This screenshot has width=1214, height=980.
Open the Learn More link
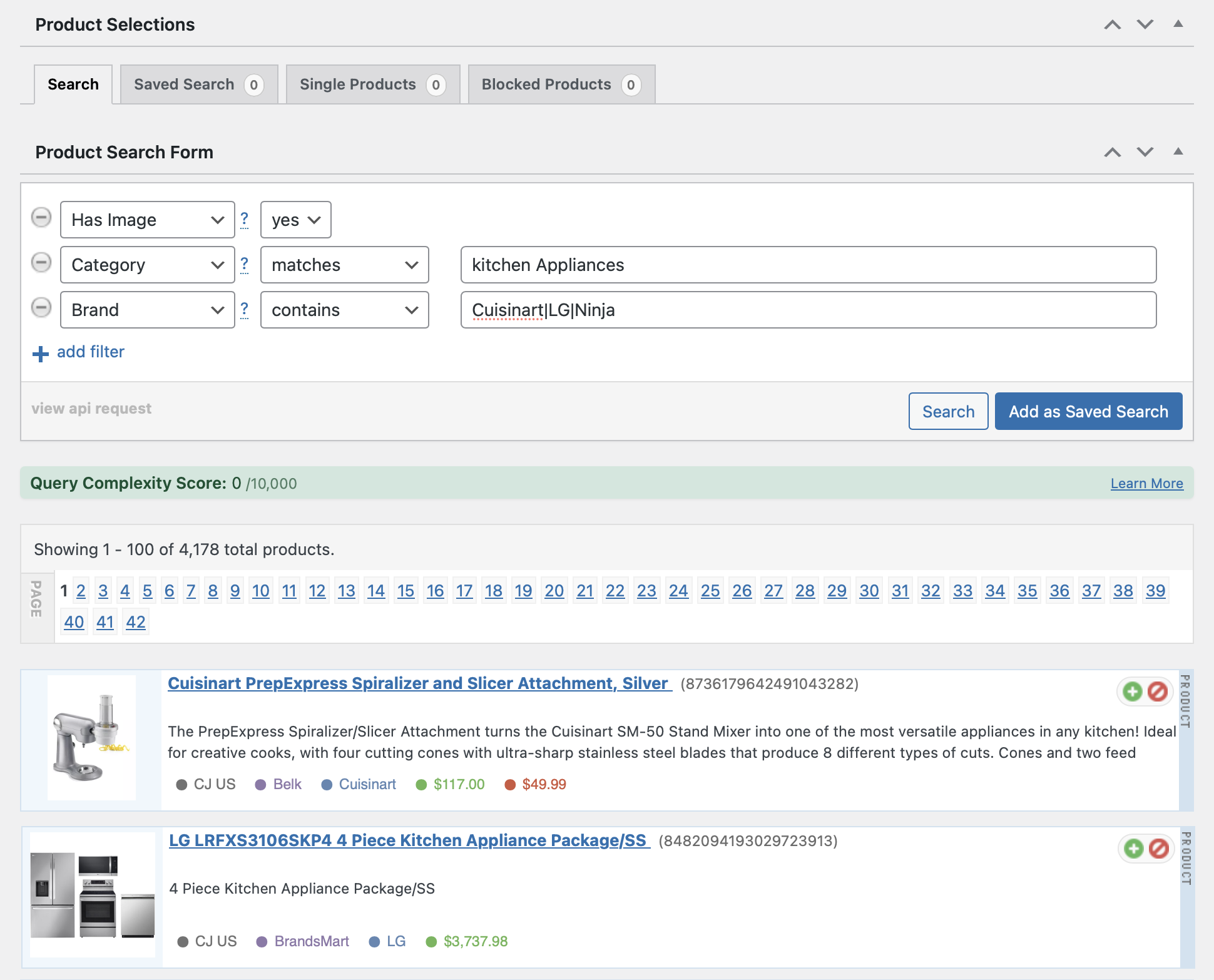1146,484
